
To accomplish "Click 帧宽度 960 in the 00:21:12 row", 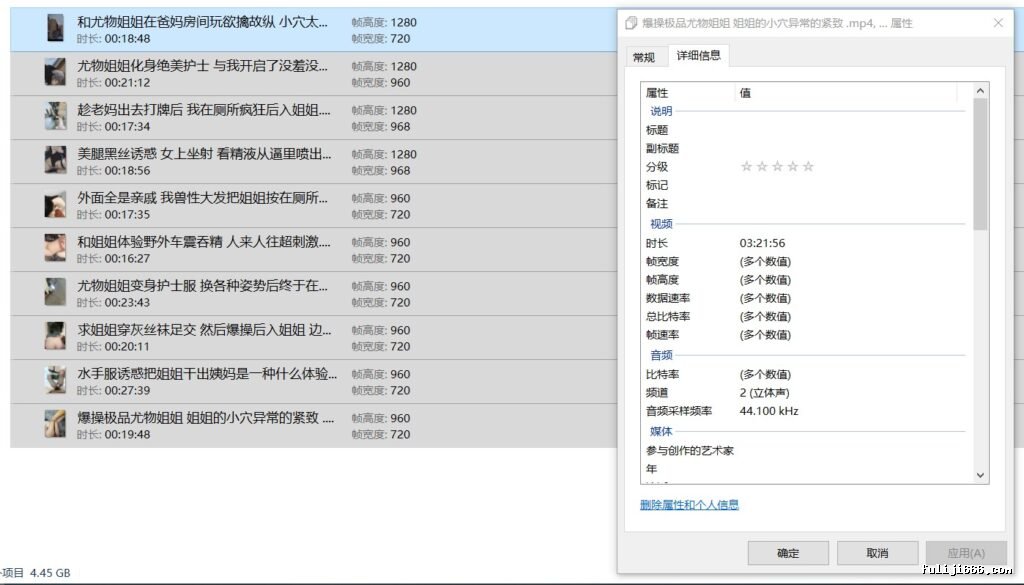I will [381, 82].
